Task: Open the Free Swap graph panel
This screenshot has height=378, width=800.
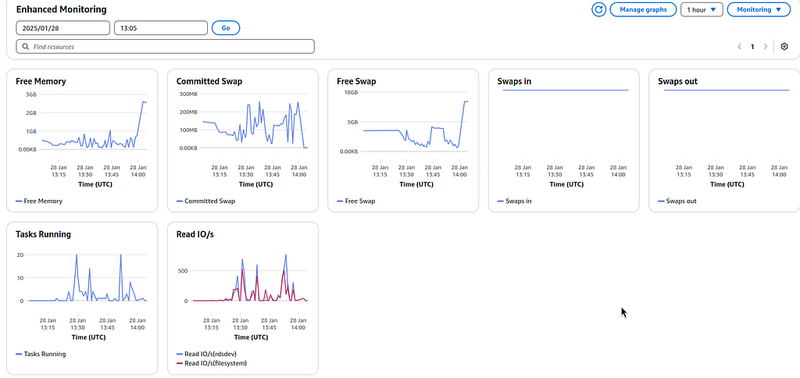Action: [403, 141]
